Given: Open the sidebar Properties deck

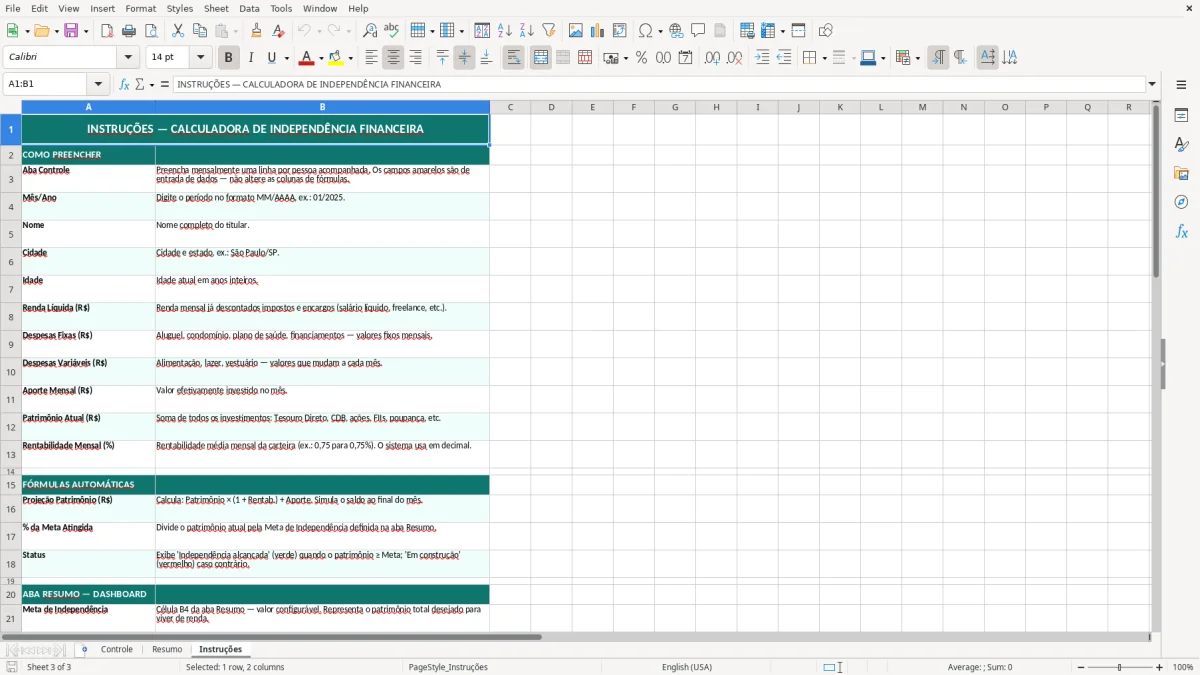Looking at the screenshot, I should click(1181, 116).
